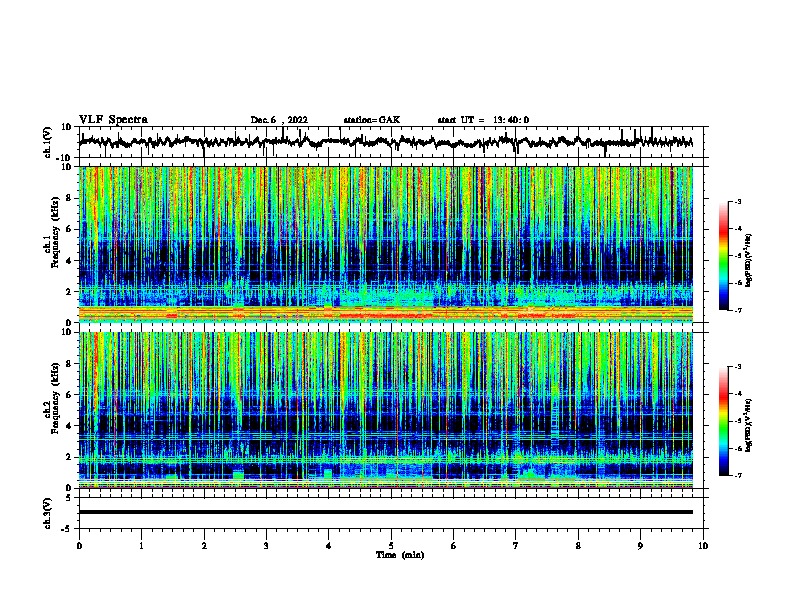Click the "start UT = 13:40: 0" header text
This screenshot has height=612, width=792.
[483, 120]
